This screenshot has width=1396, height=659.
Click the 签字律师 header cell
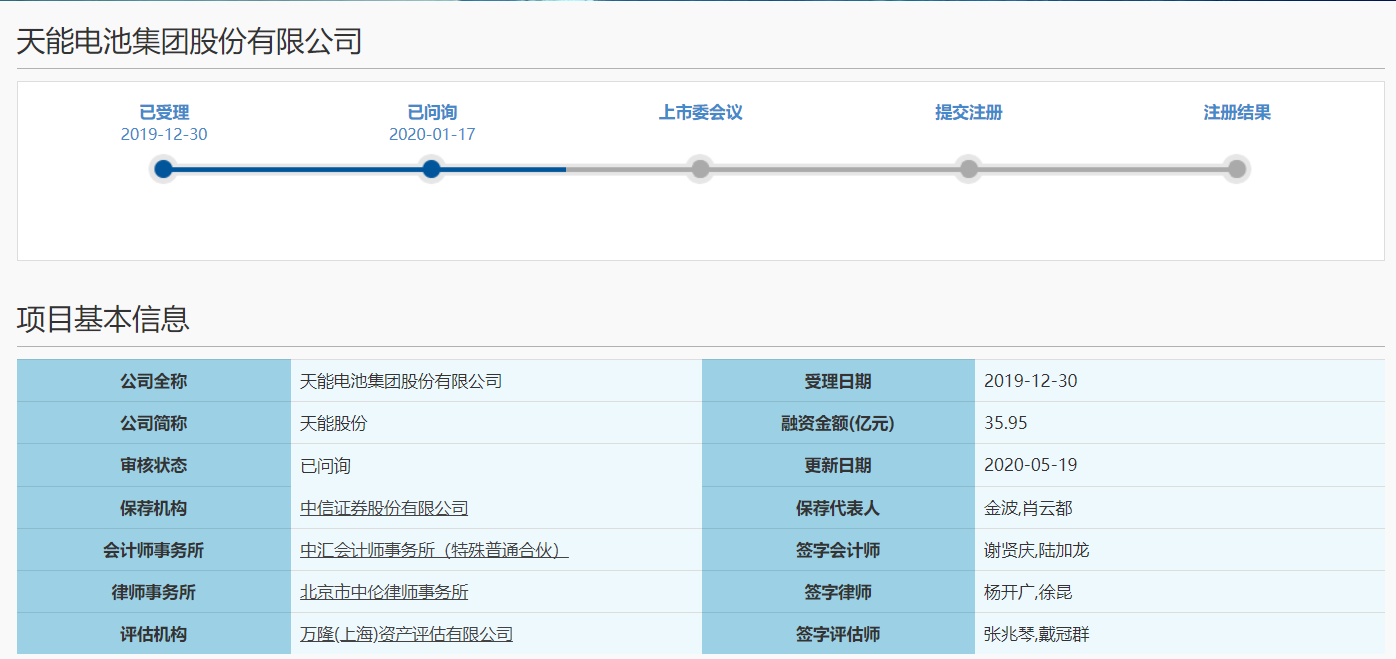click(838, 592)
